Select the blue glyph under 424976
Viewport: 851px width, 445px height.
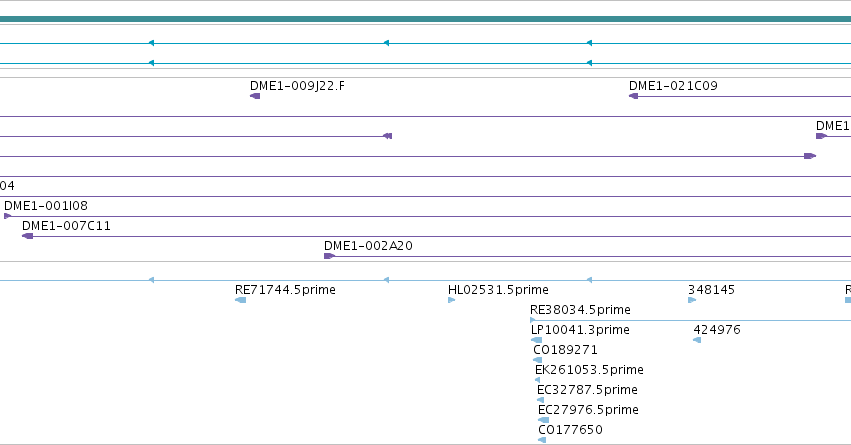(697, 340)
